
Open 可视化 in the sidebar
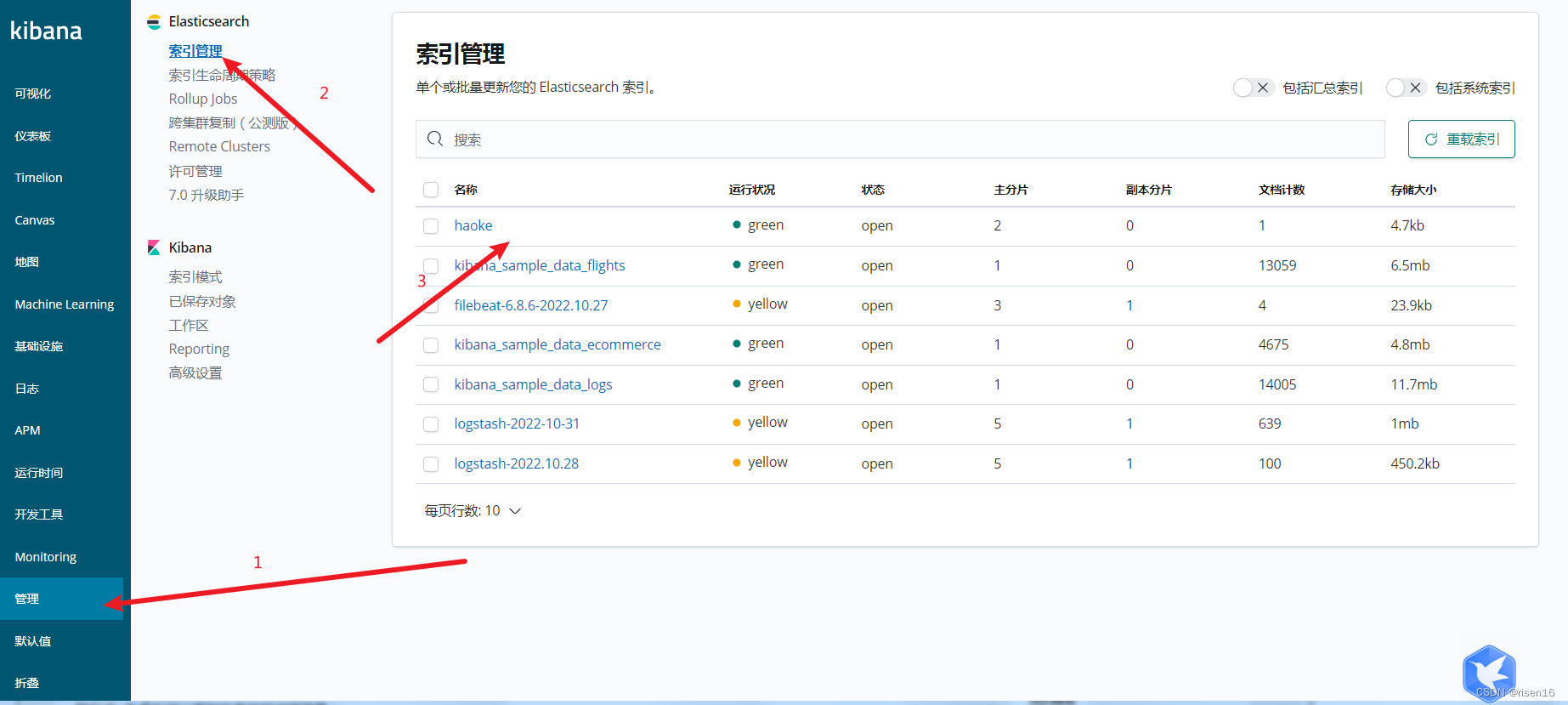click(x=33, y=94)
